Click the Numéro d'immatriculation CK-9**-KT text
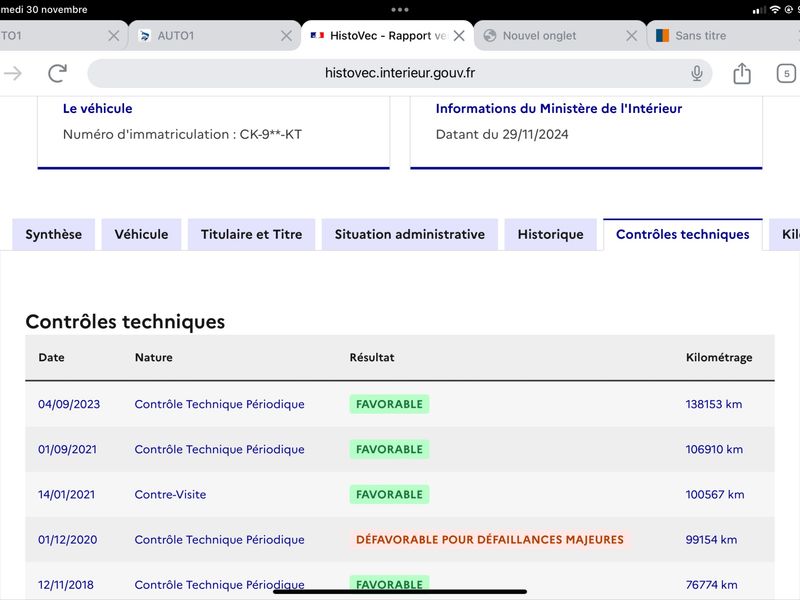 [x=182, y=134]
